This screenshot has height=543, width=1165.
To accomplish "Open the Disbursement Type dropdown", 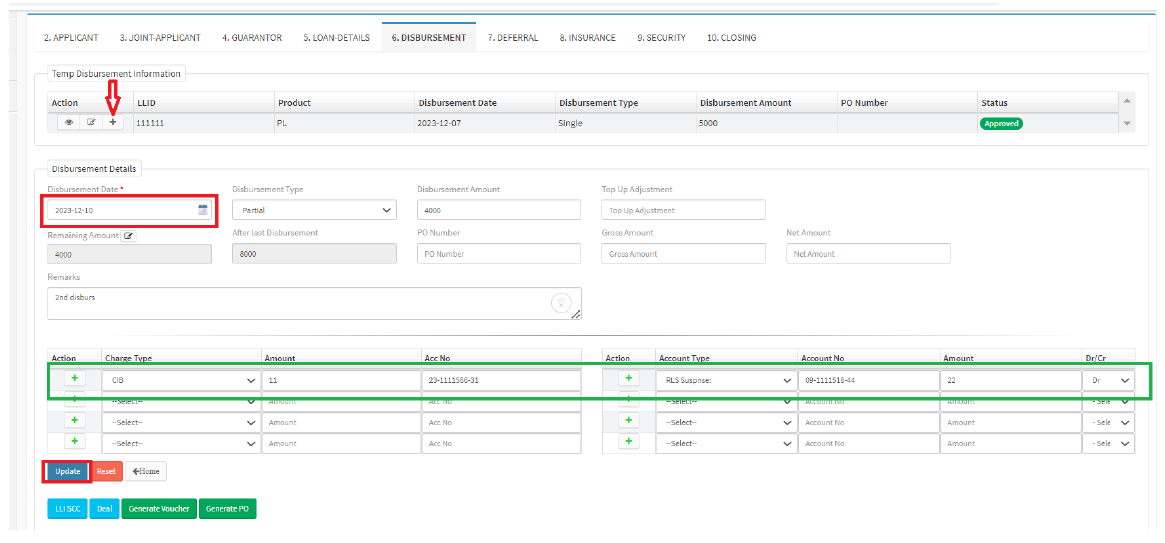I will pyautogui.click(x=314, y=210).
